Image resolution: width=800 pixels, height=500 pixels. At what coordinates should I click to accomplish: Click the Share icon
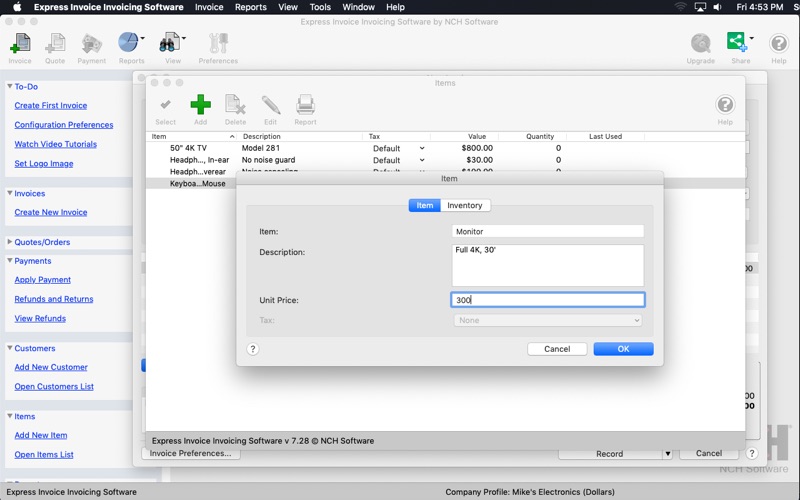(737, 42)
